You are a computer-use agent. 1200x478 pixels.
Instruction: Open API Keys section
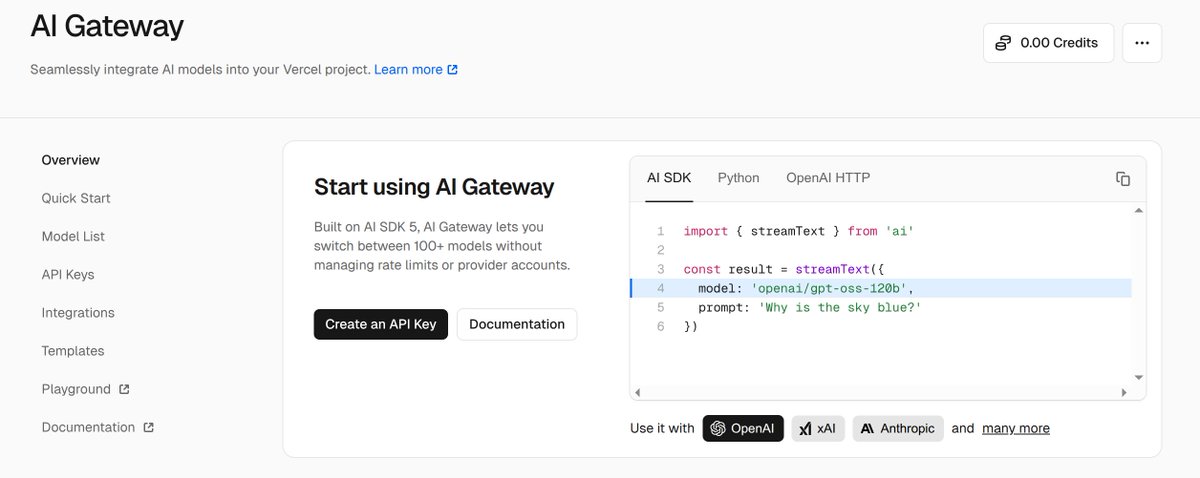click(68, 274)
